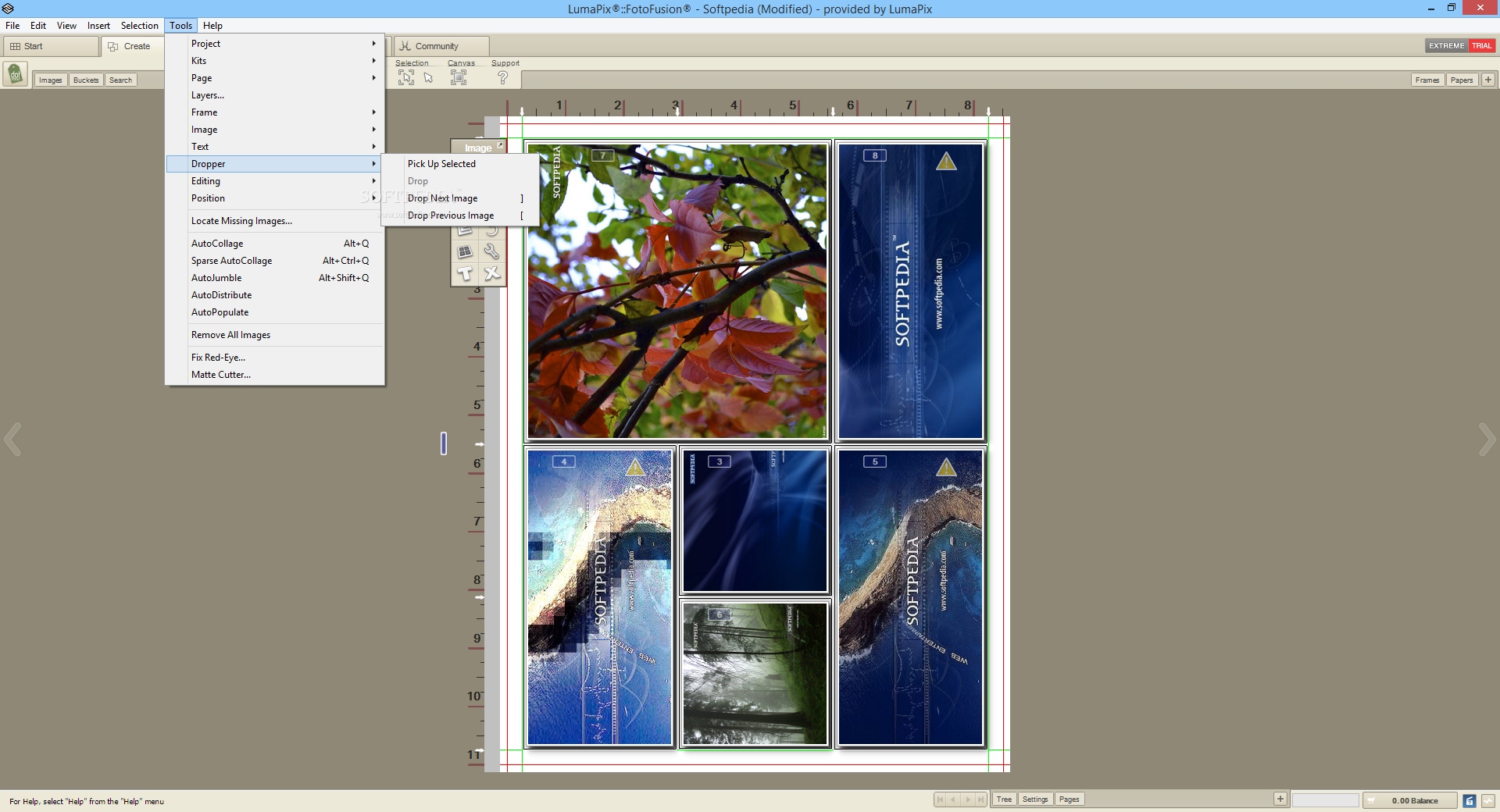Choose Pick Up Selected from Dropper submenu

pos(460,164)
